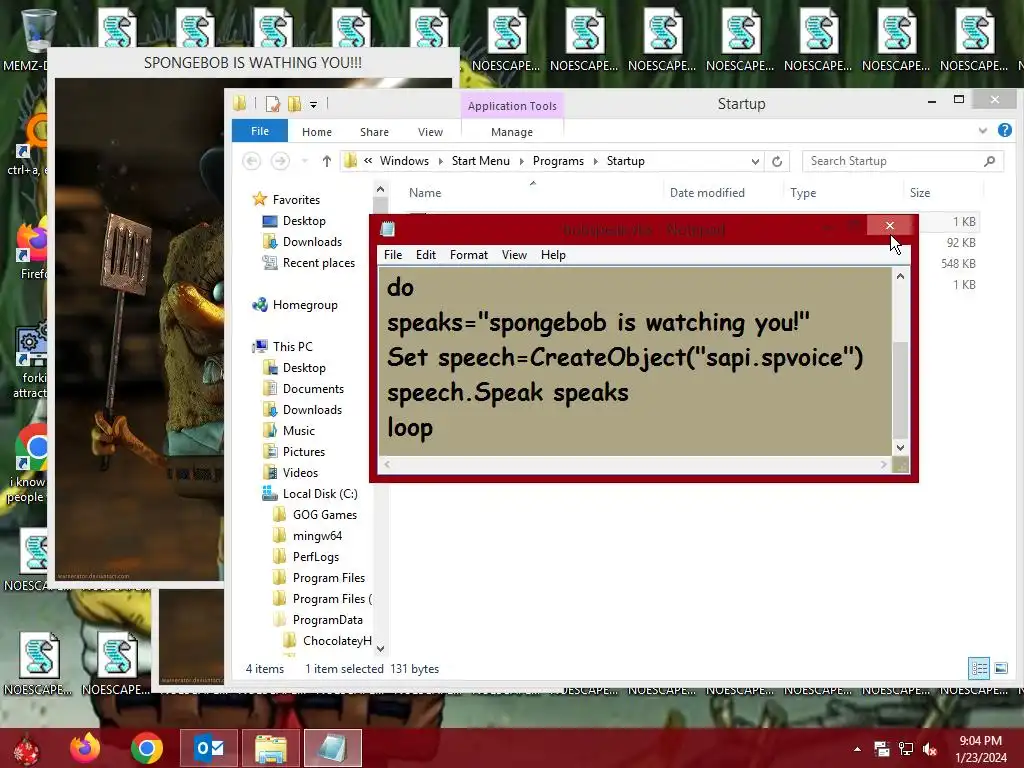
Task: Go up one folder level arrow
Action: pos(327,161)
